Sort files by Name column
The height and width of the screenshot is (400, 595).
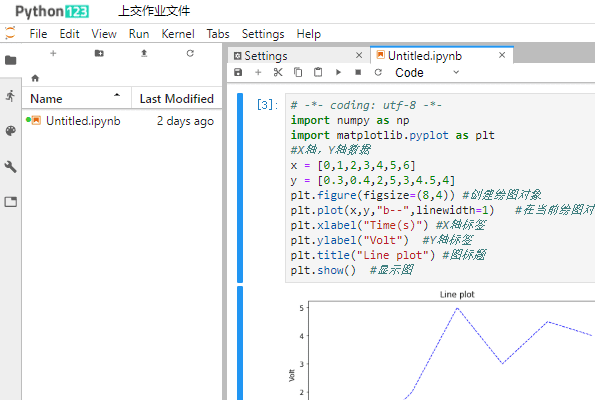pos(76,98)
